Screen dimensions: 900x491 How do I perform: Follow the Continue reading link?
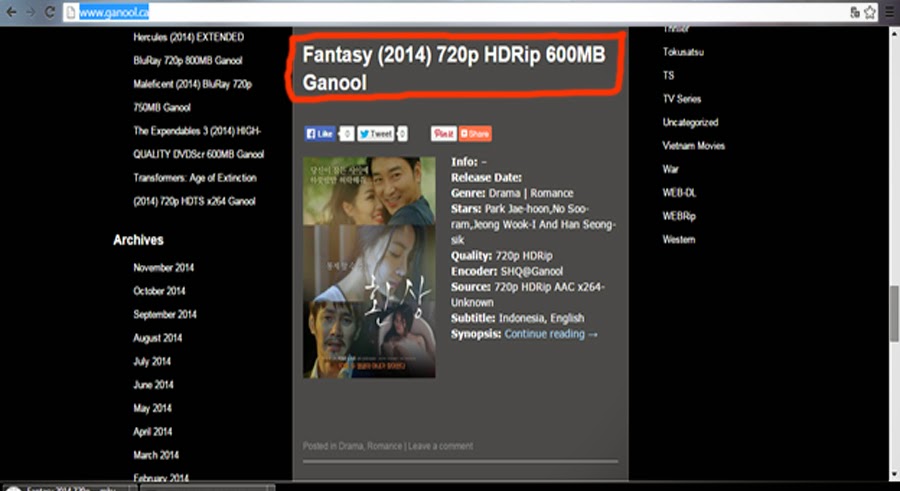pyautogui.click(x=551, y=334)
